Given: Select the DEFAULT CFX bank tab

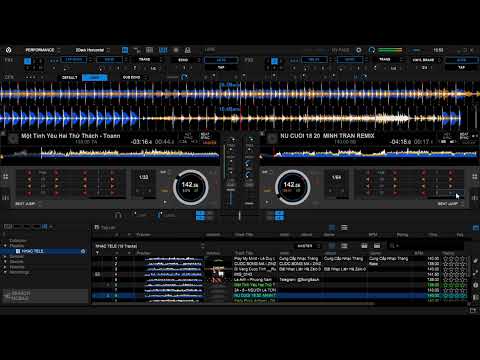Looking at the screenshot, I should (70, 77).
